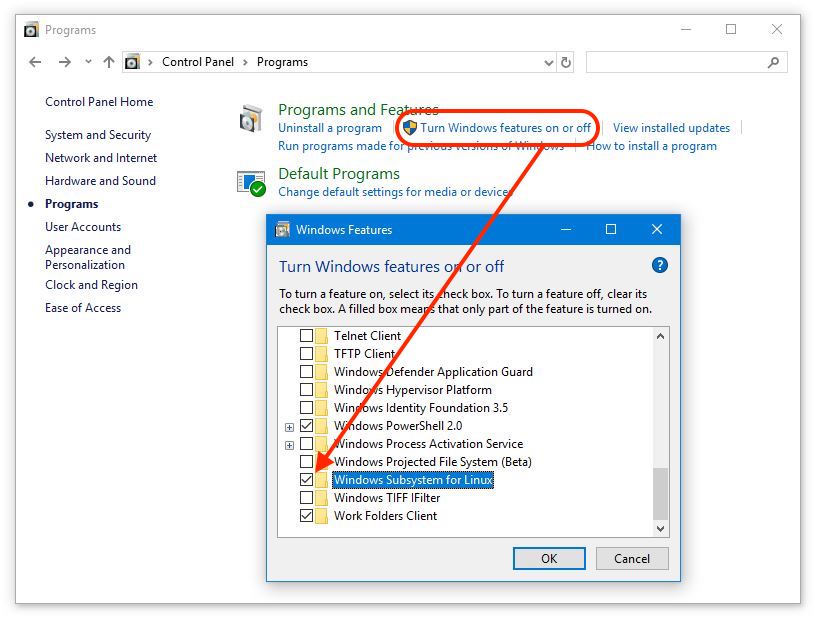Viewport: 815px width, 619px height.
Task: Enable Windows TIFF IFilter checkbox
Action: [307, 498]
